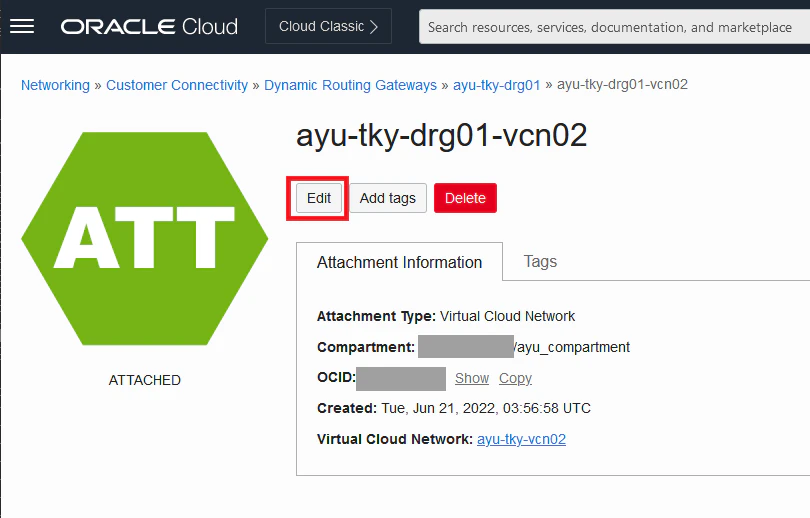The height and width of the screenshot is (518, 810).
Task: Click the Add tags button
Action: [x=388, y=198]
